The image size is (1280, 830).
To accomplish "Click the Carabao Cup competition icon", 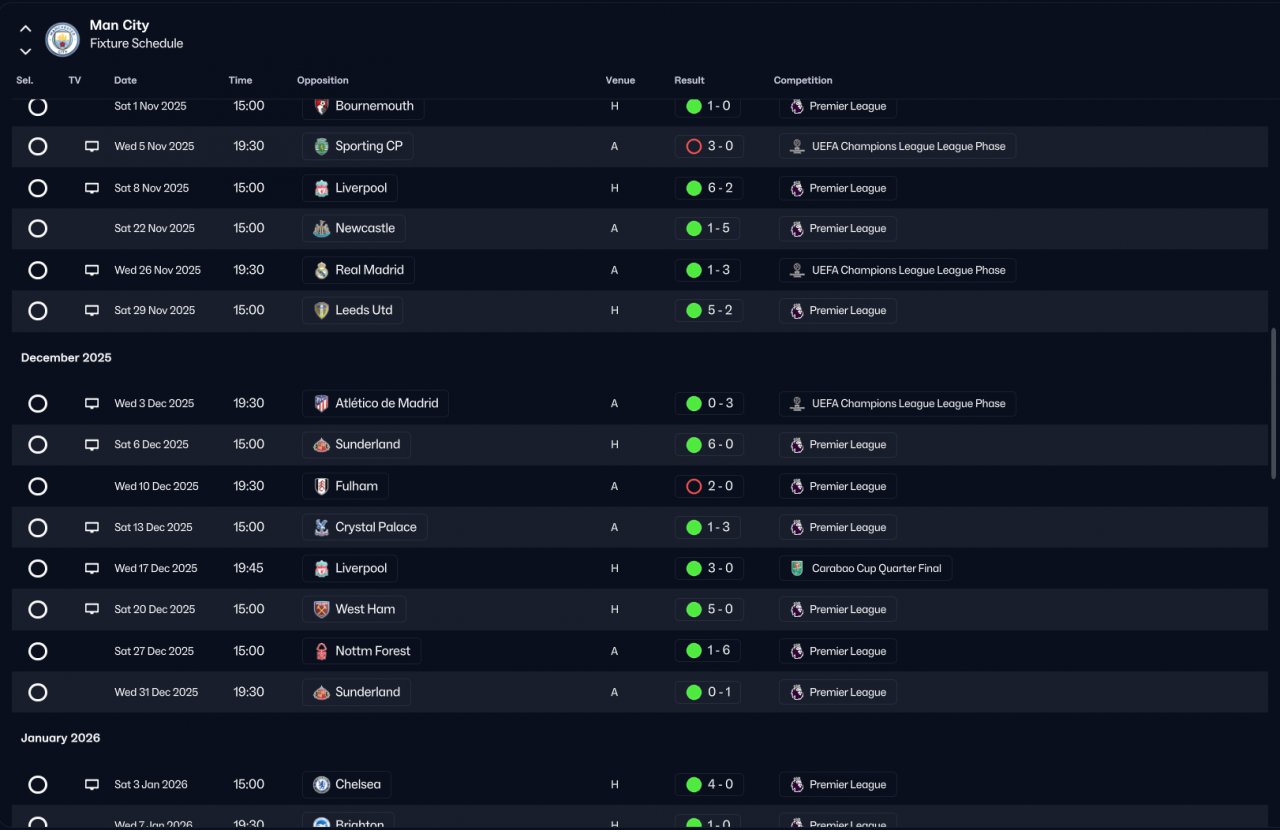I will (x=796, y=568).
